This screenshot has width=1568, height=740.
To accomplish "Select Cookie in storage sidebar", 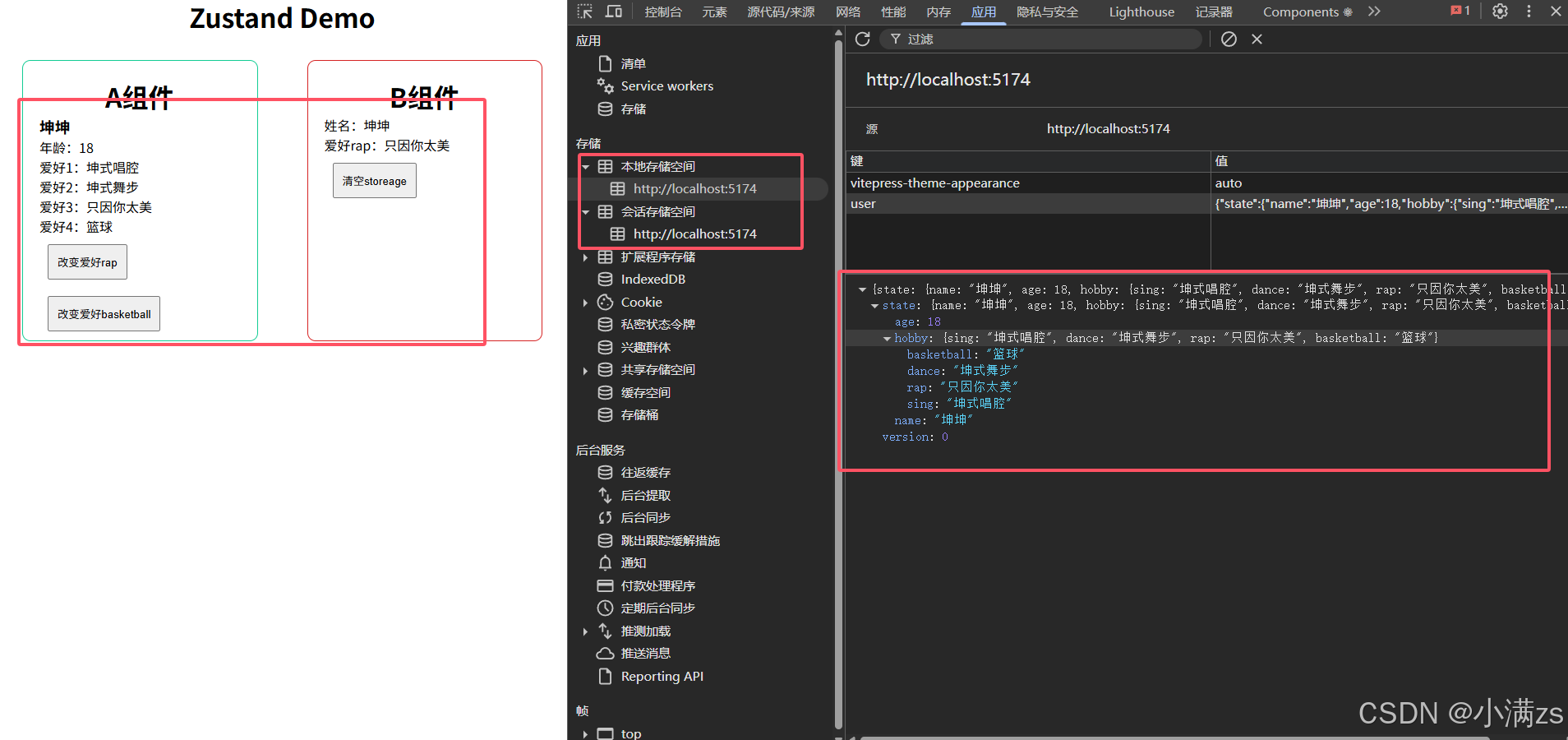I will [x=641, y=302].
